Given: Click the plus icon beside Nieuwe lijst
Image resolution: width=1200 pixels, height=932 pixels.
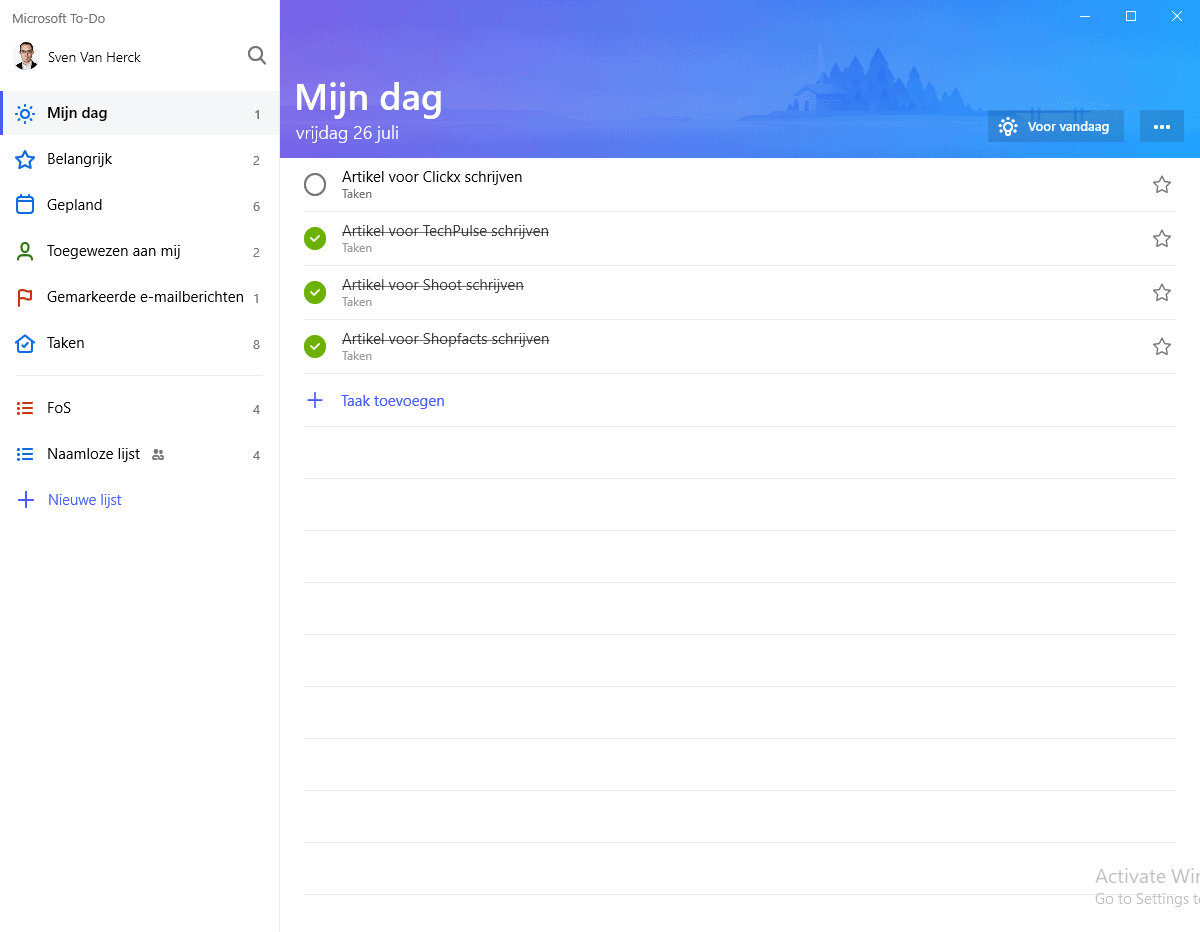Looking at the screenshot, I should pyautogui.click(x=26, y=500).
